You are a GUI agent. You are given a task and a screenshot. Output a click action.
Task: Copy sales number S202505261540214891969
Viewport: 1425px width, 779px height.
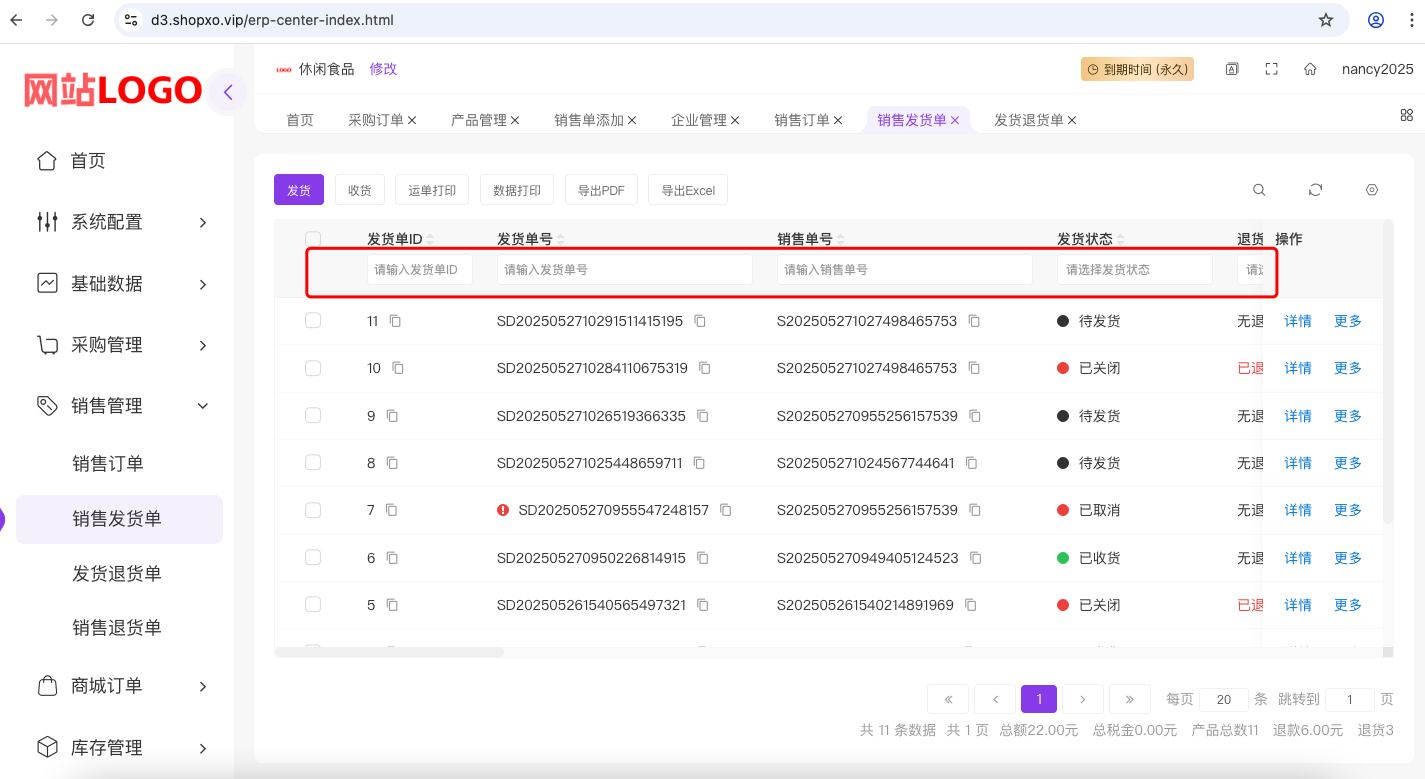point(970,605)
